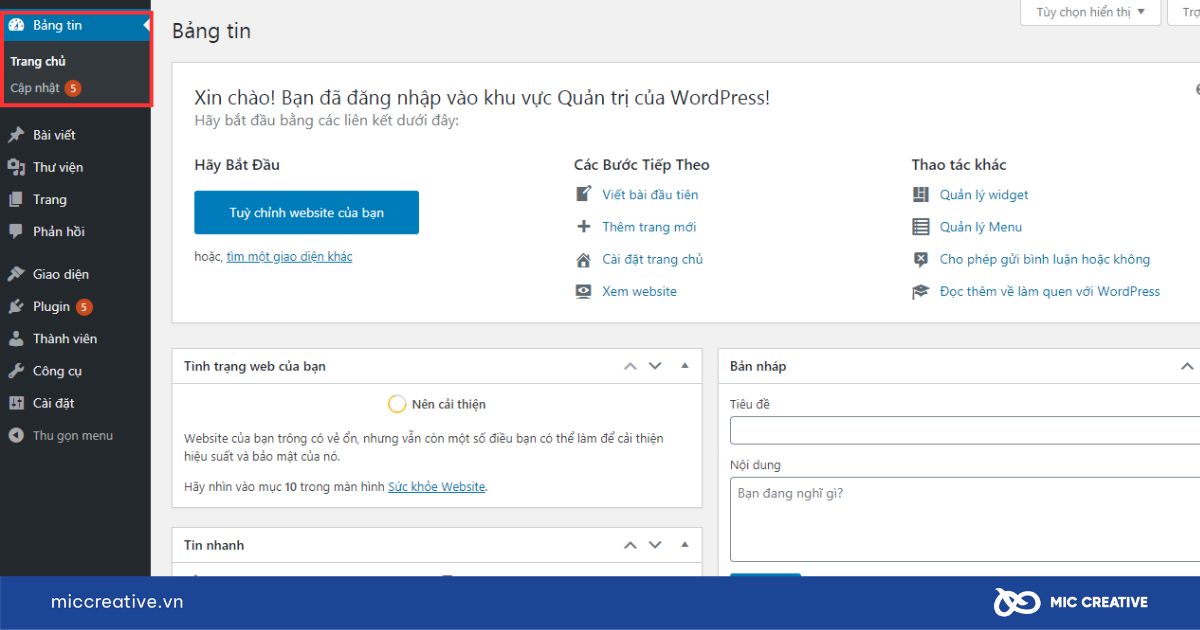
Task: Click the Nên cải thiện status circle
Action: 397,404
